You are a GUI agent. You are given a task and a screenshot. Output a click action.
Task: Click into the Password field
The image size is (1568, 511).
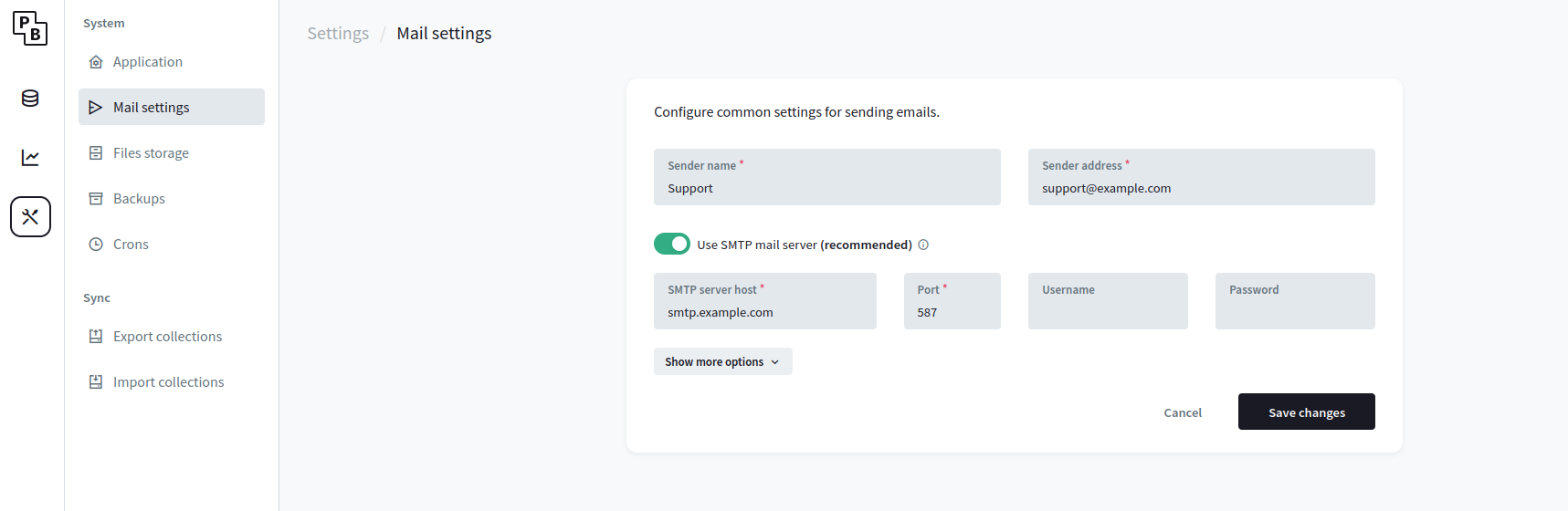pyautogui.click(x=1294, y=312)
